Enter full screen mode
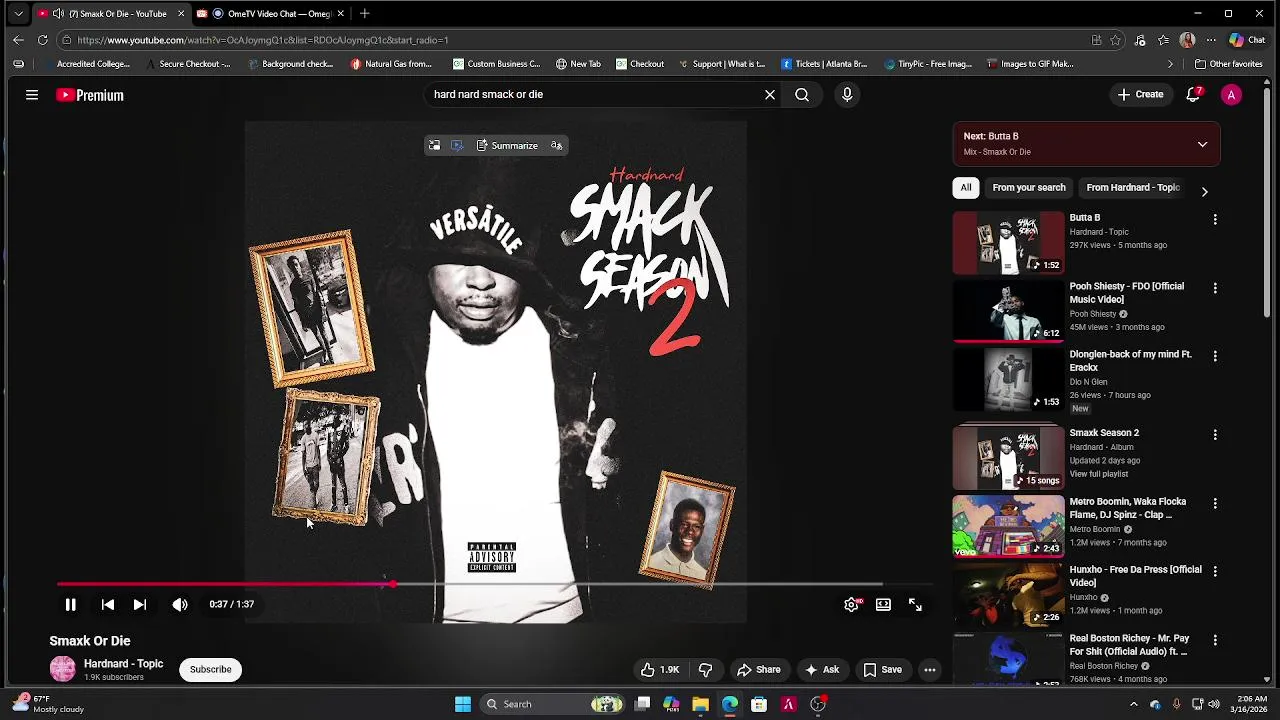Image resolution: width=1280 pixels, height=720 pixels. pyautogui.click(x=915, y=605)
